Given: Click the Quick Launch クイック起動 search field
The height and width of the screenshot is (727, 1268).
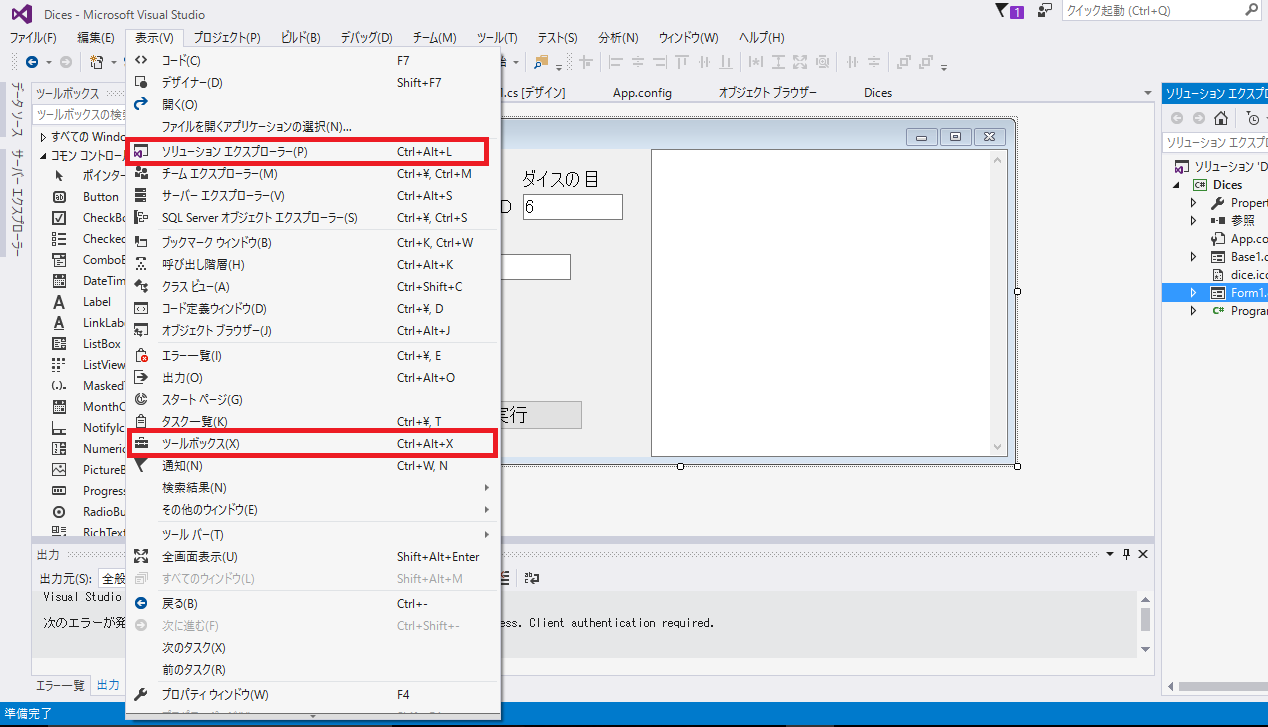Looking at the screenshot, I should click(1150, 11).
